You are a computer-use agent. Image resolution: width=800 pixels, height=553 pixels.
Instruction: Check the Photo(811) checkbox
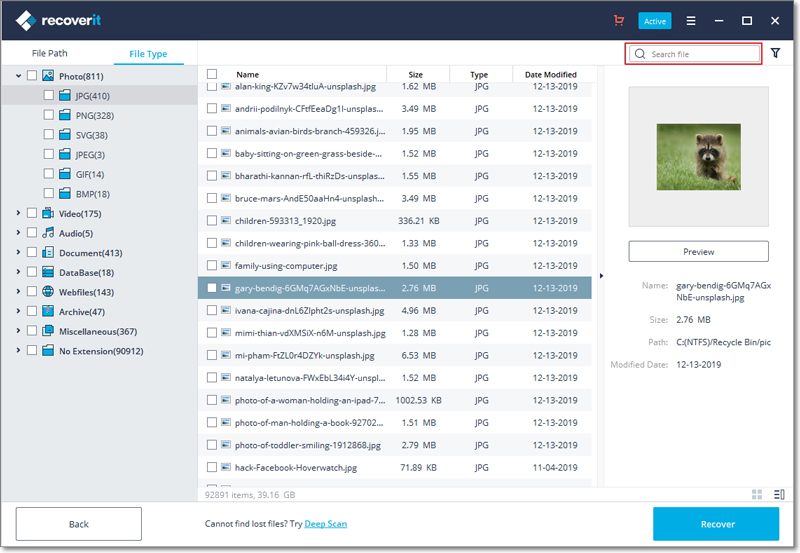tap(32, 76)
